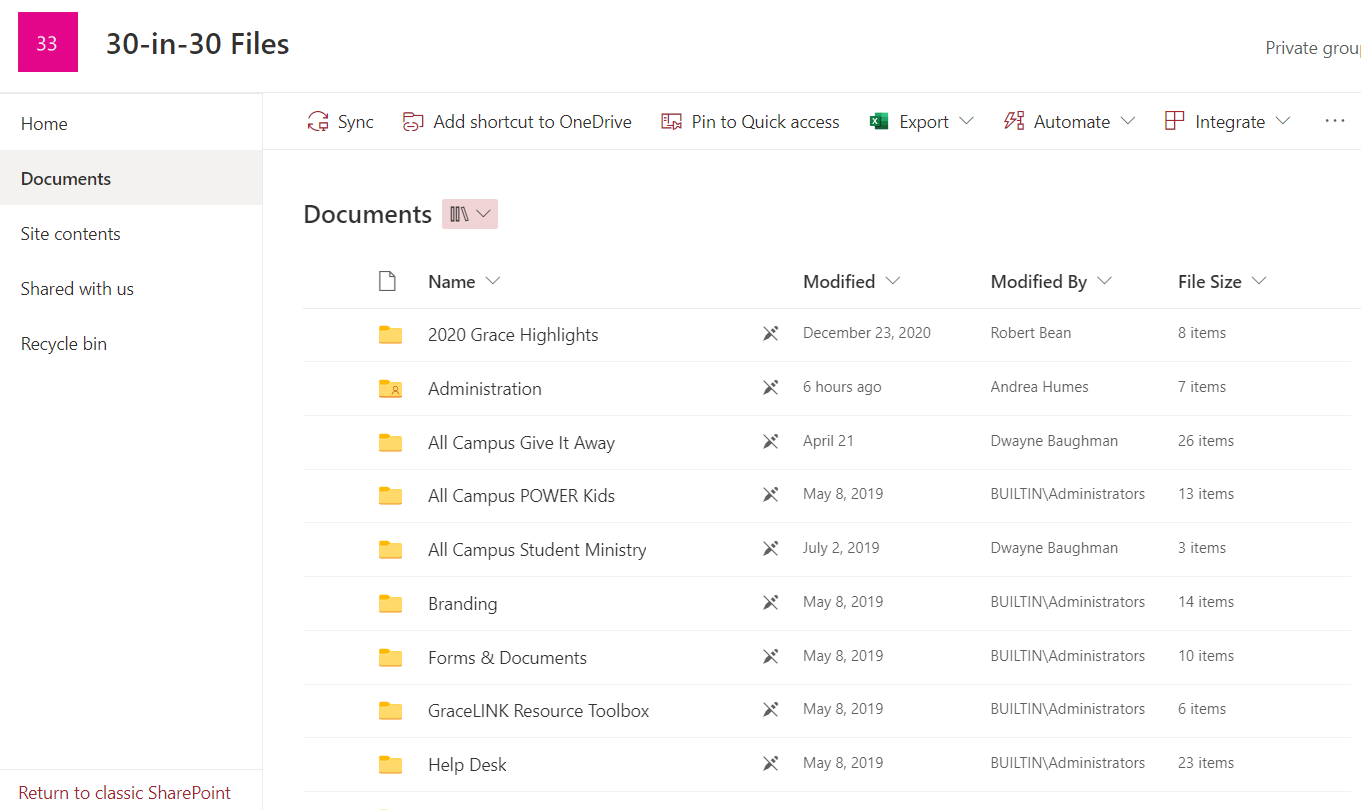Click pin icon on GraceLINK Resource Toolbox row
Screen dimensions: 1361x810
tap(770, 710)
